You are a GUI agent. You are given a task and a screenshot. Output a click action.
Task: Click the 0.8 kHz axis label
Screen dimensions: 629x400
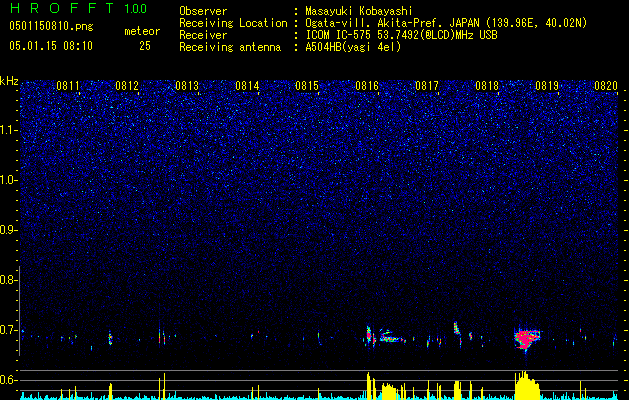9,280
